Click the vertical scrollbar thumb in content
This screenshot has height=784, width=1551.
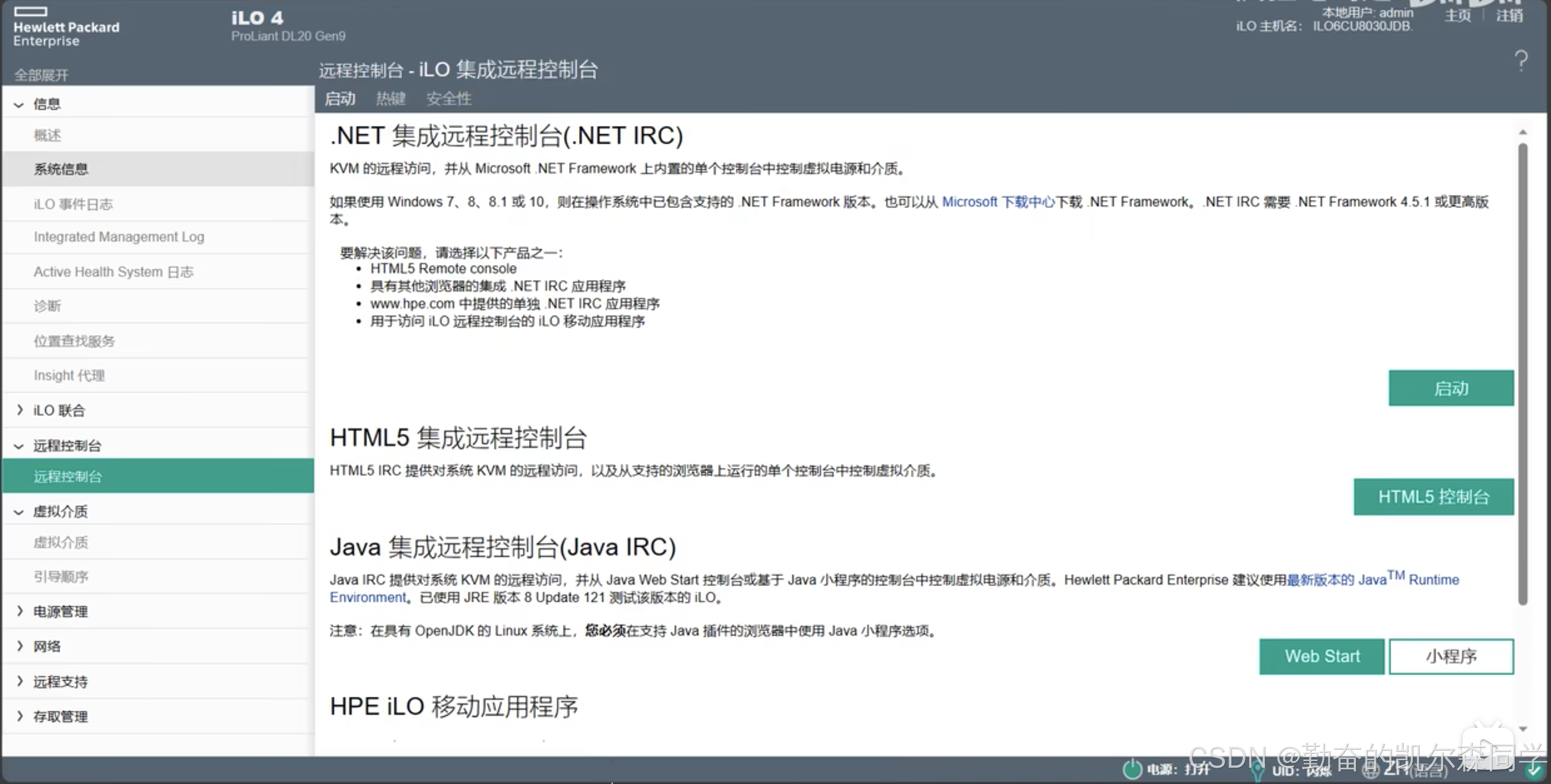click(1523, 373)
